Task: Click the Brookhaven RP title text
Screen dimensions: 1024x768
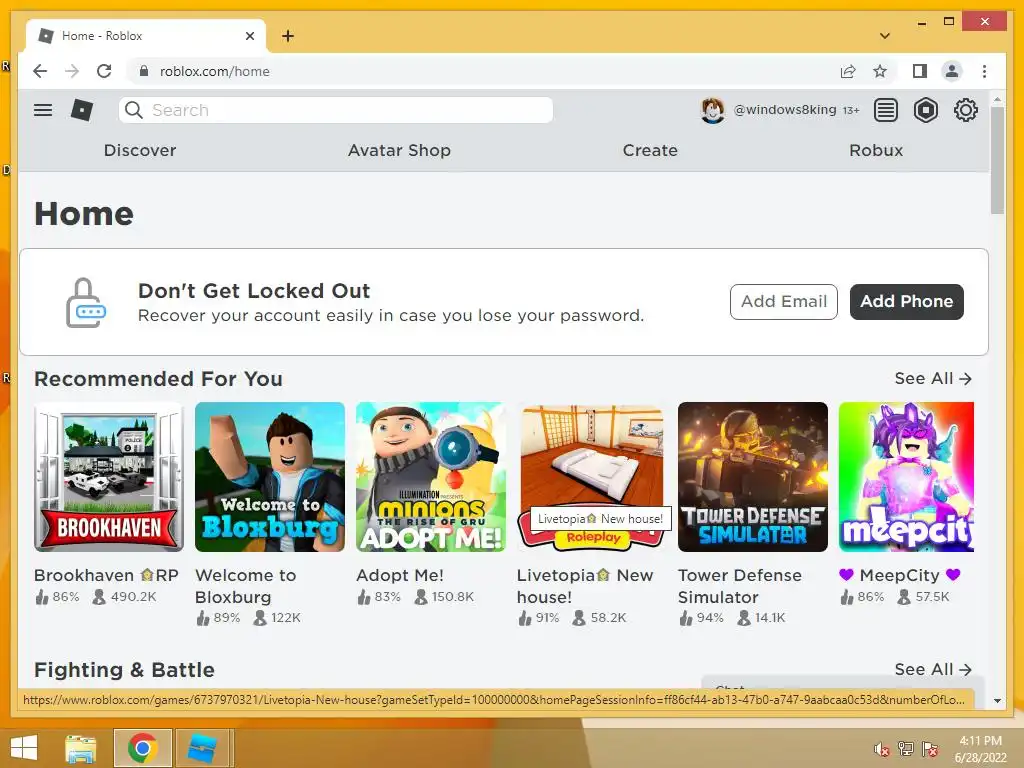Action: pos(106,575)
